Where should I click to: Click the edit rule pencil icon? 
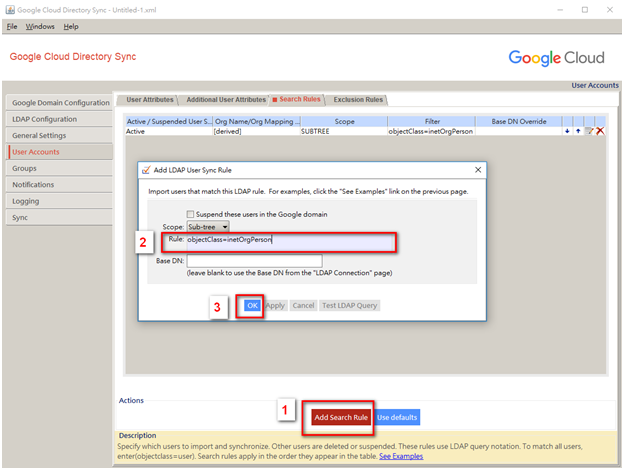589,131
